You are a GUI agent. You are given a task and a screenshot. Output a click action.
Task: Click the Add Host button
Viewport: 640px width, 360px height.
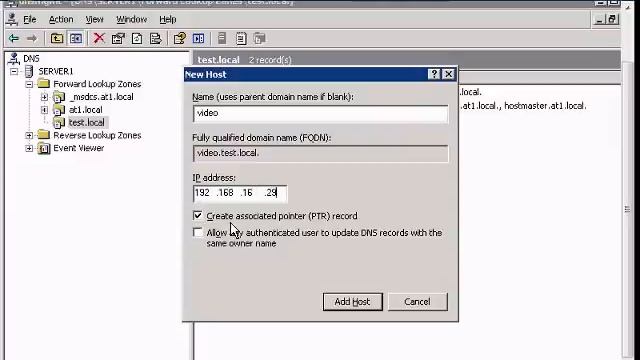[x=352, y=302]
